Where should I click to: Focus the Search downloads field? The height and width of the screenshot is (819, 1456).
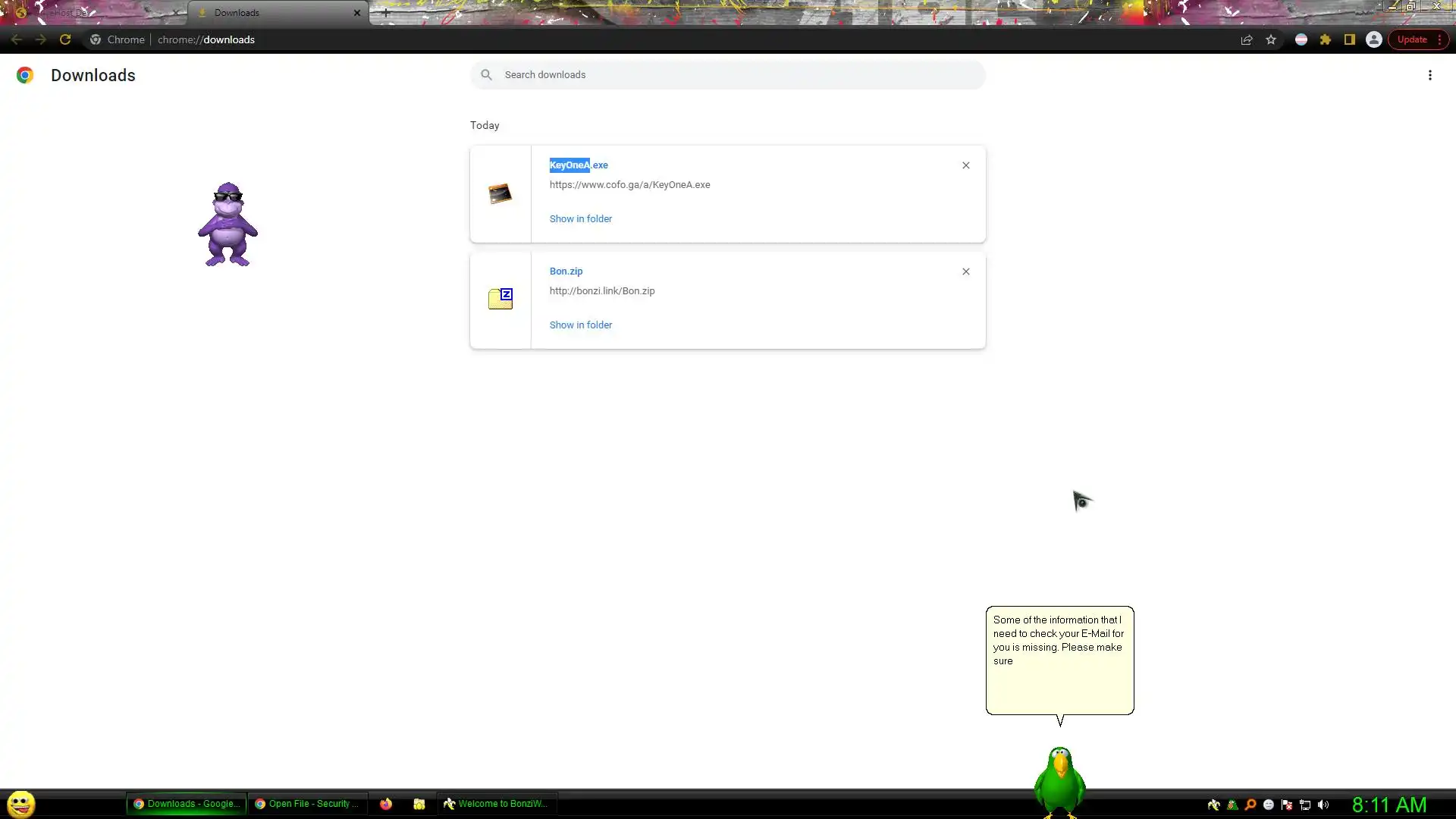click(728, 74)
